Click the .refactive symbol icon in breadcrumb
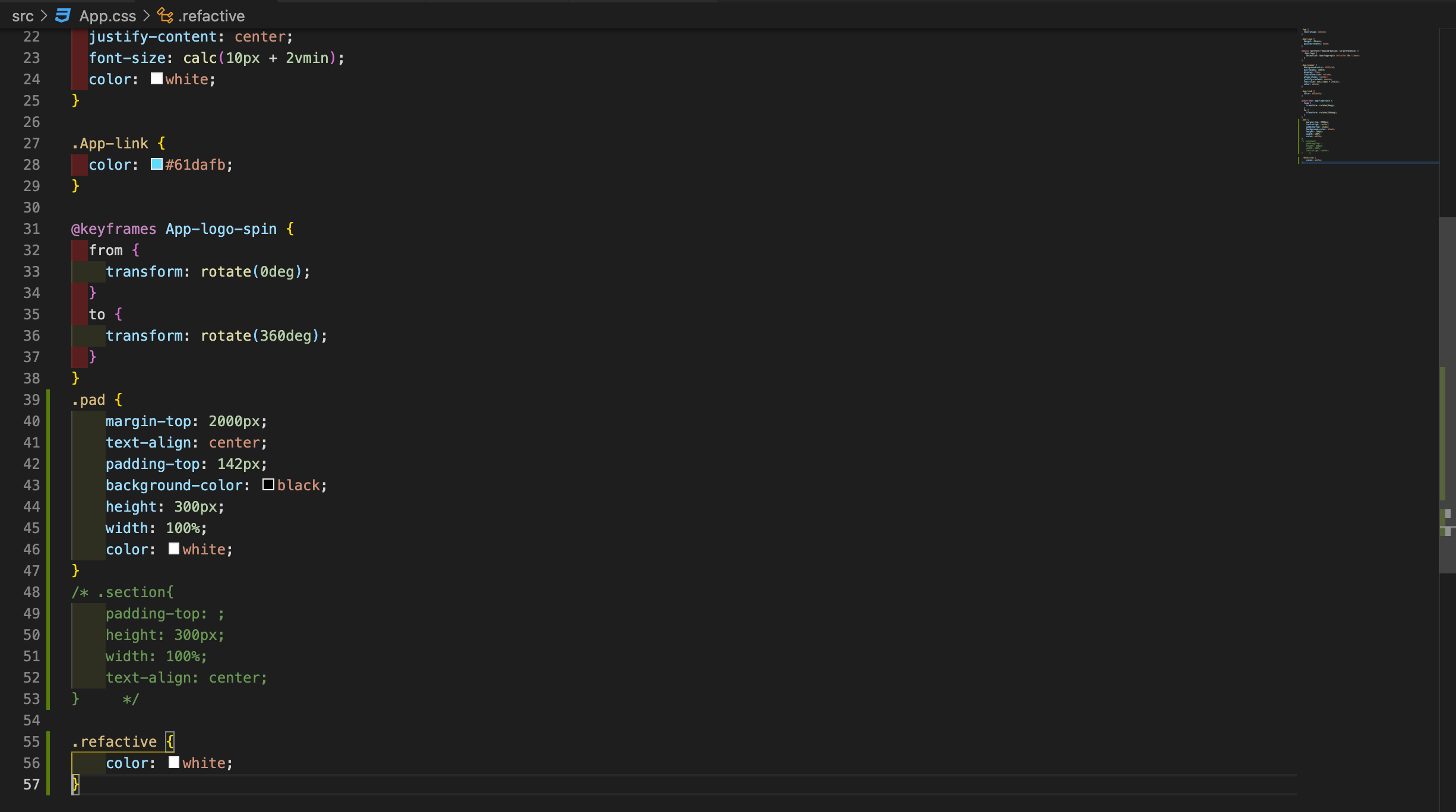The height and width of the screenshot is (812, 1456). 165,15
